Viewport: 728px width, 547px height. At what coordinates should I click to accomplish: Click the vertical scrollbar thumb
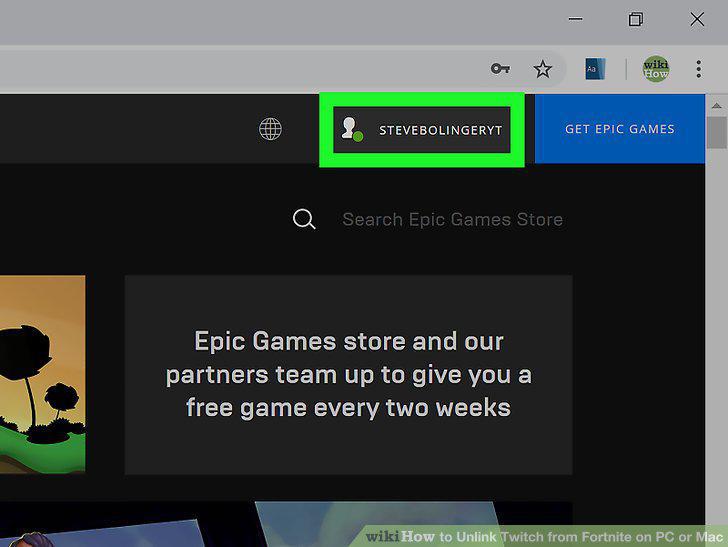pos(716,133)
